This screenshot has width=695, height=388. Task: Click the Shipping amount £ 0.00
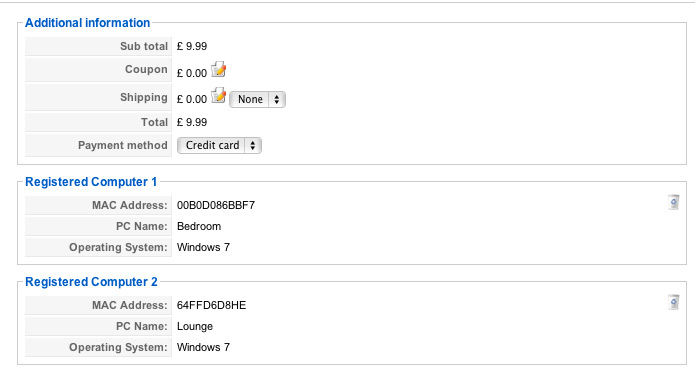point(191,99)
